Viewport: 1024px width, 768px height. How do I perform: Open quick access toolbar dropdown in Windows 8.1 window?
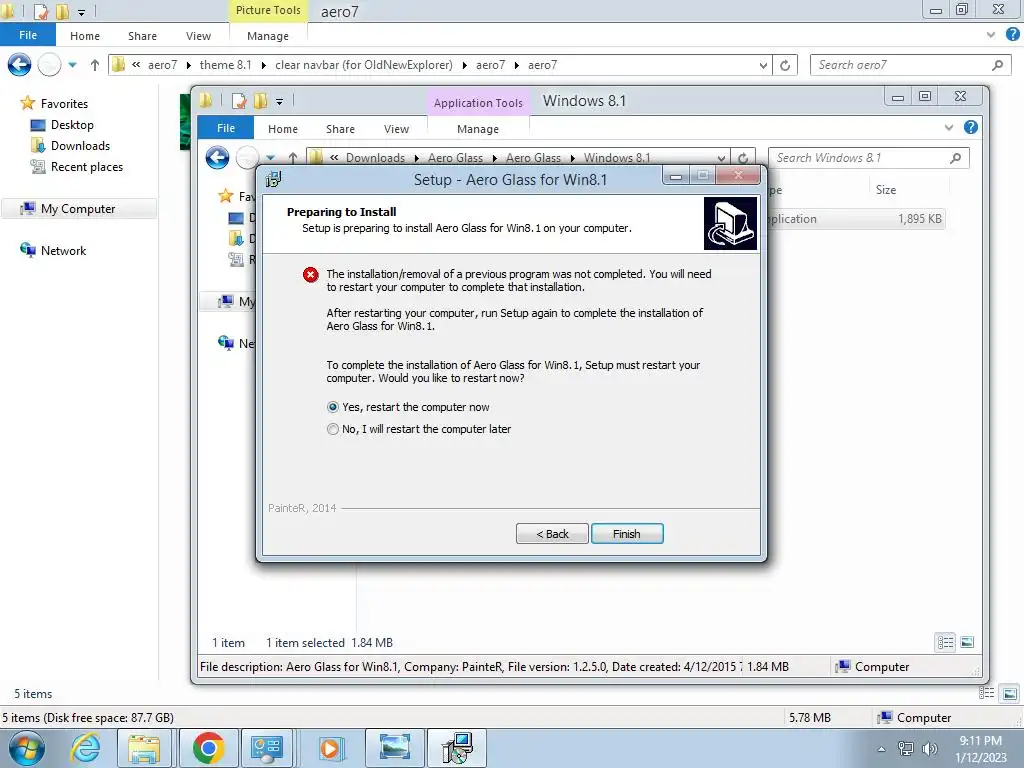coord(280,101)
